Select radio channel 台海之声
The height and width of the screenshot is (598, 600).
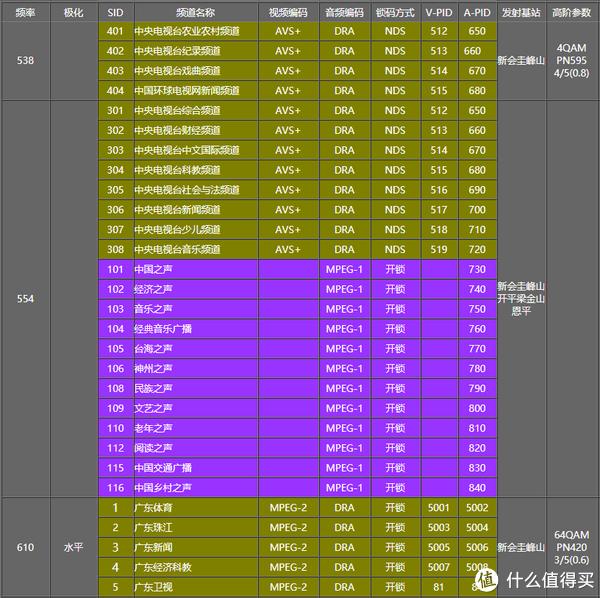[153, 349]
